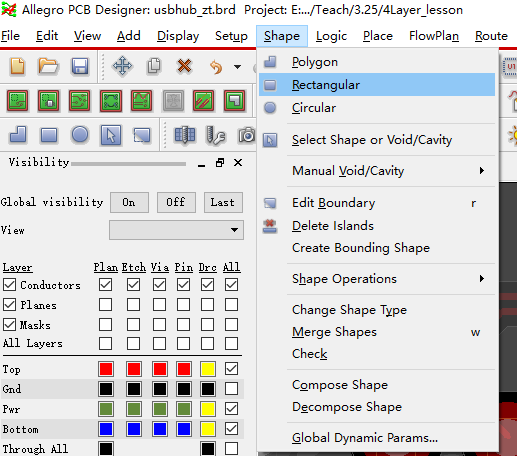Click the Drc column header link

207,267
